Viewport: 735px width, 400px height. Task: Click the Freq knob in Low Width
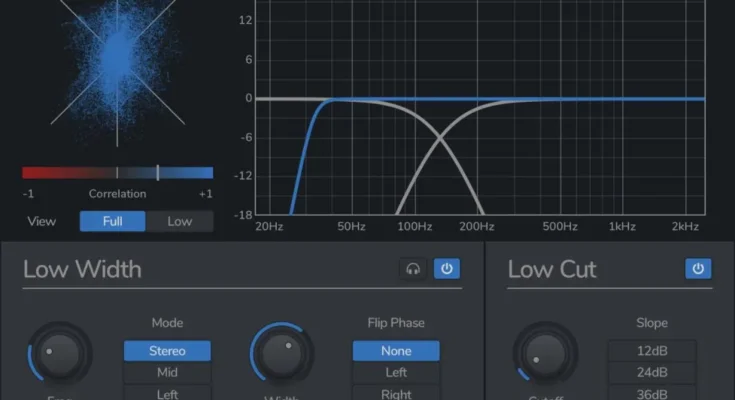tap(60, 353)
